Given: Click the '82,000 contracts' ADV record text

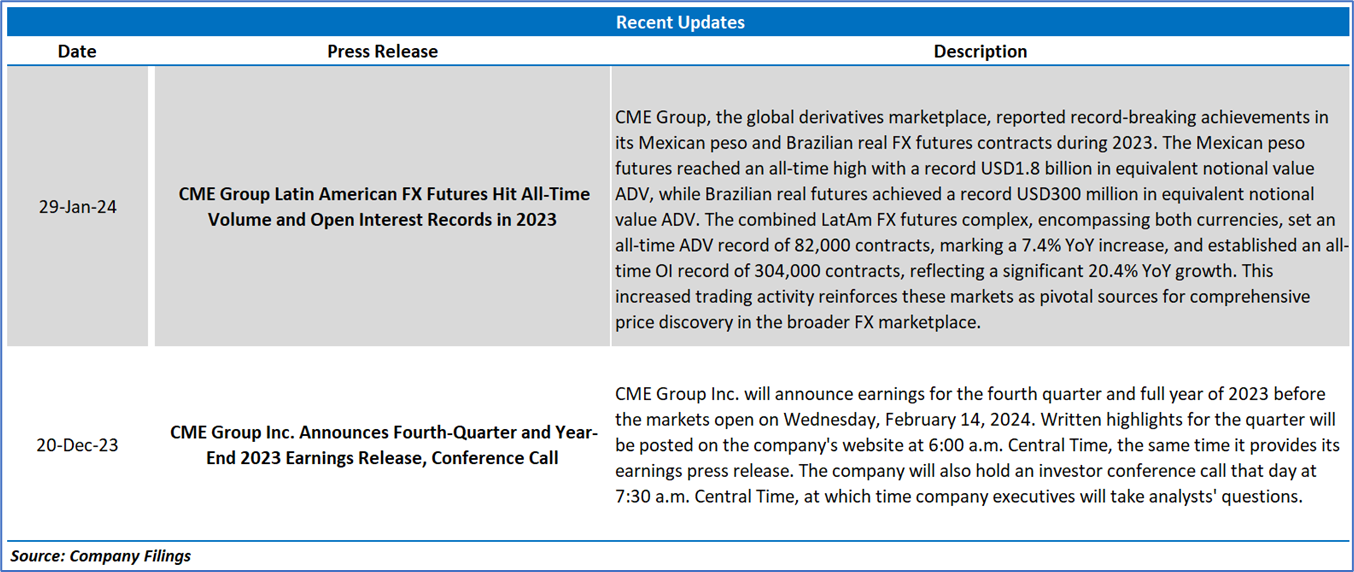Looking at the screenshot, I should 862,245.
